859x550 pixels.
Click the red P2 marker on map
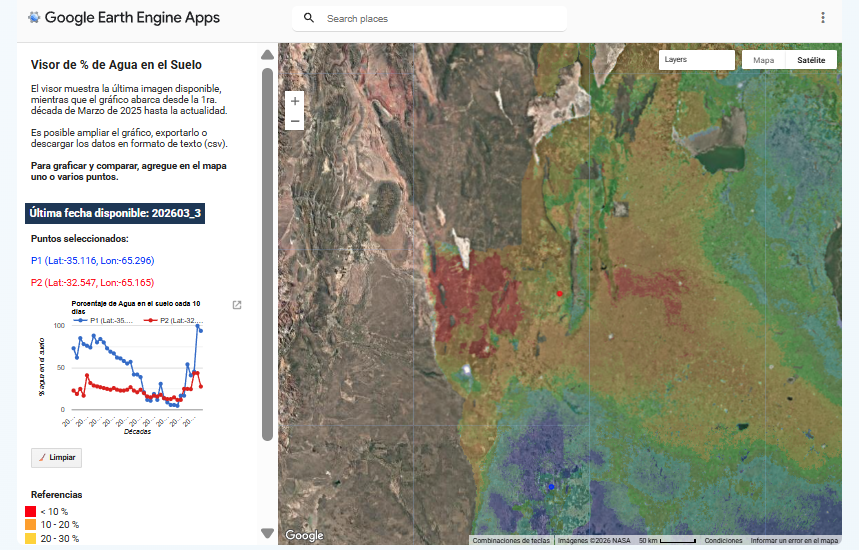(559, 294)
